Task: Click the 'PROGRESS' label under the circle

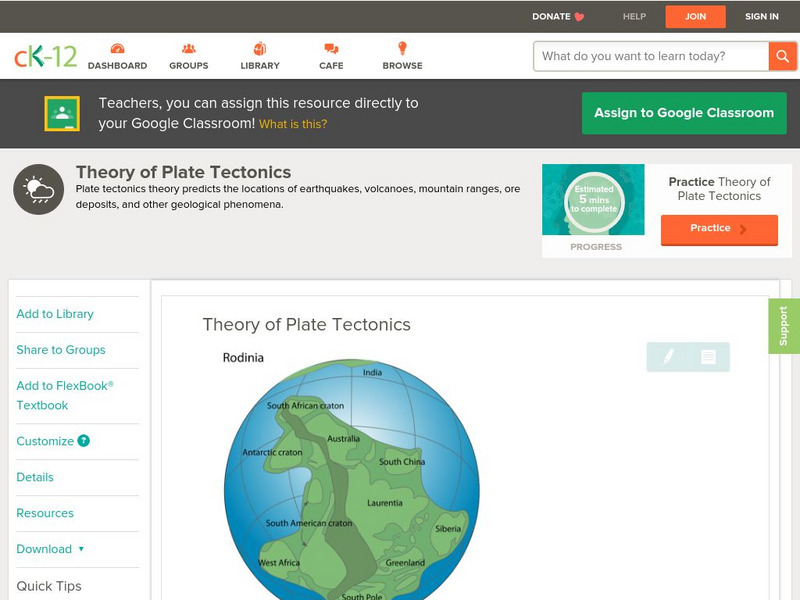Action: click(x=596, y=247)
